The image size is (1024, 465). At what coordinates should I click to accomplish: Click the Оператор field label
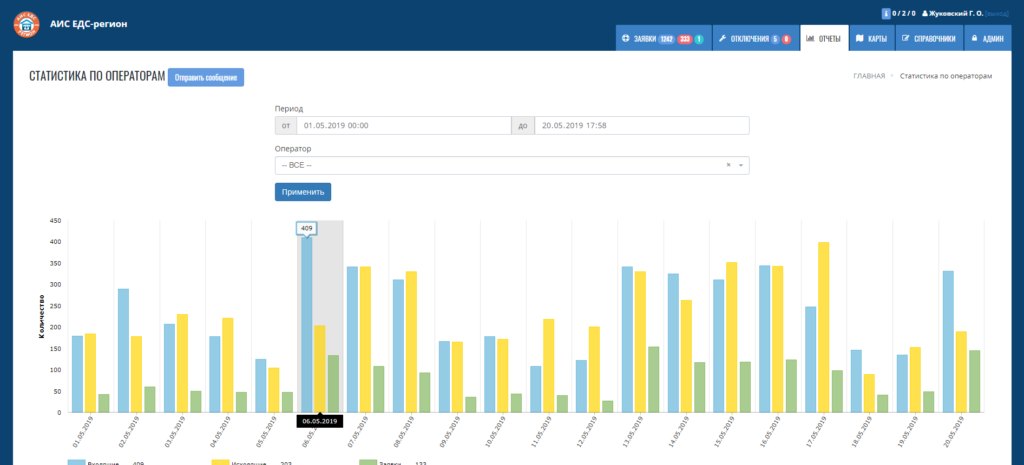pyautogui.click(x=293, y=149)
